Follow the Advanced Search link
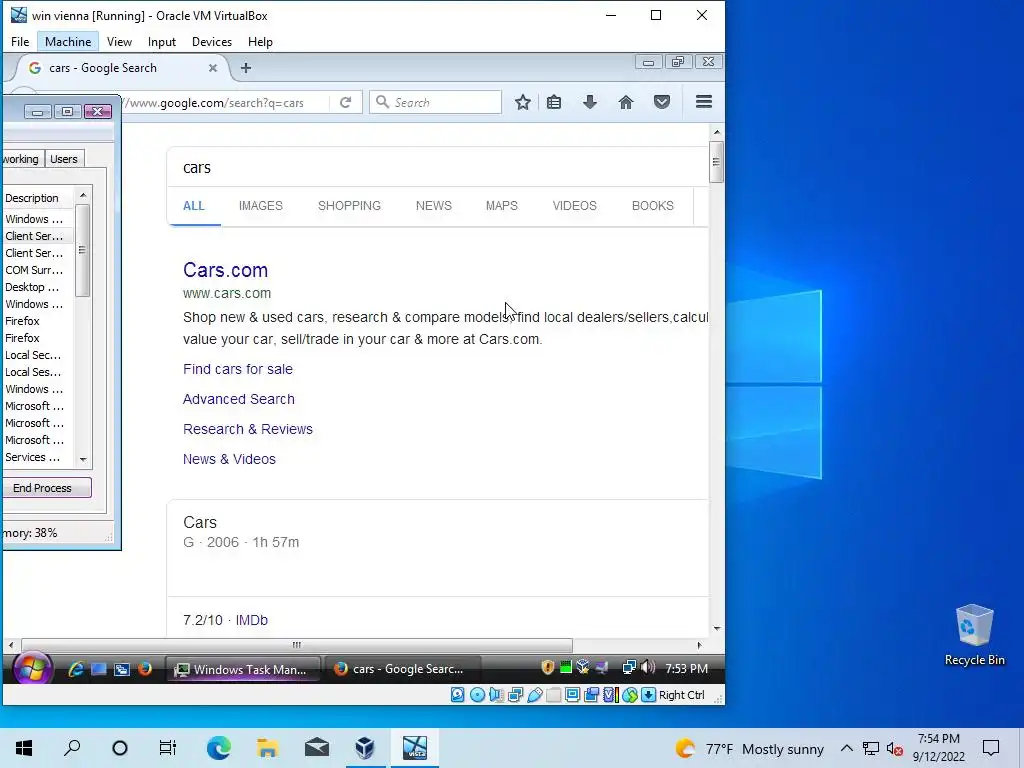The image size is (1024, 768). [x=238, y=399]
